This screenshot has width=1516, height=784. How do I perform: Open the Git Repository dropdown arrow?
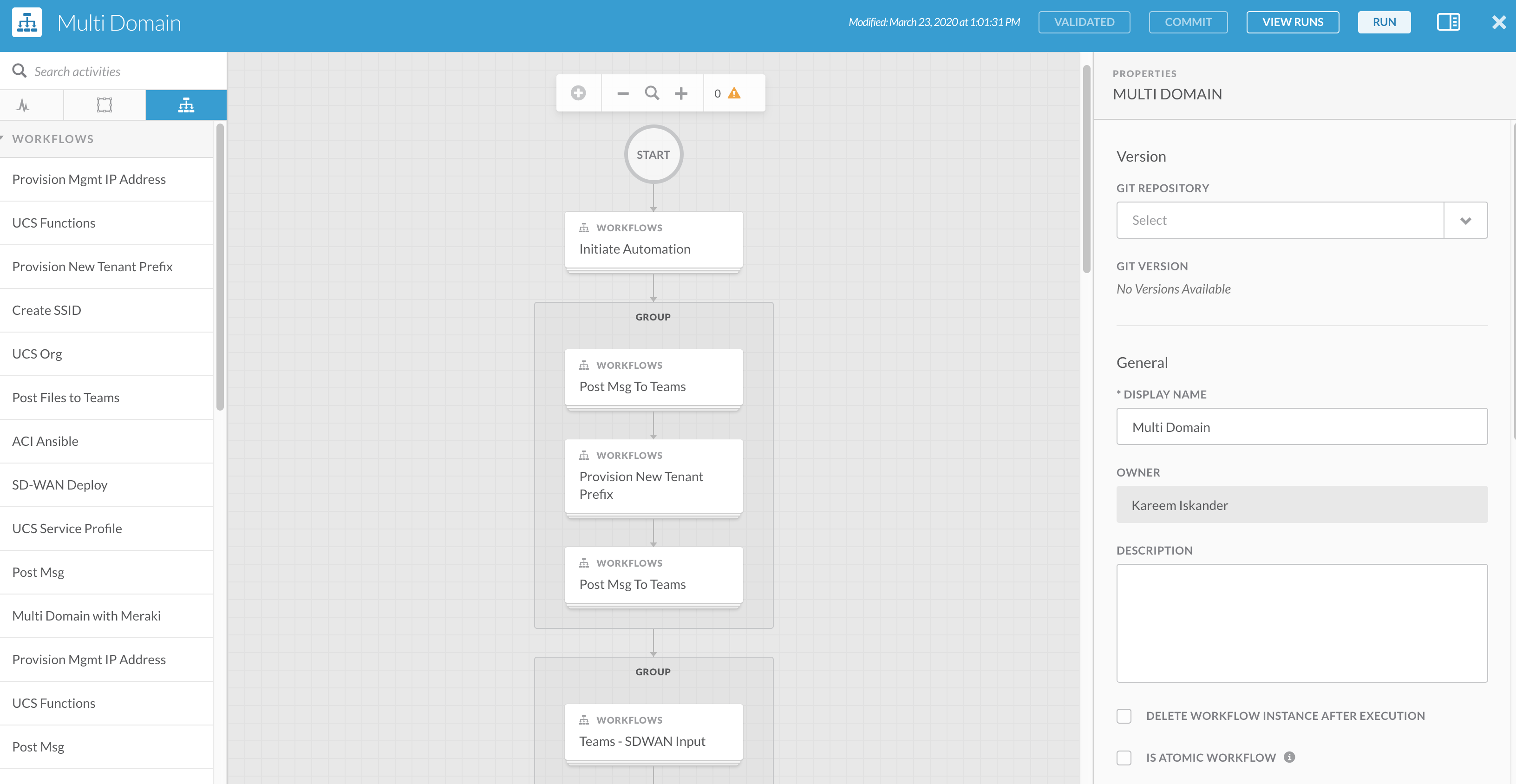[x=1465, y=220]
